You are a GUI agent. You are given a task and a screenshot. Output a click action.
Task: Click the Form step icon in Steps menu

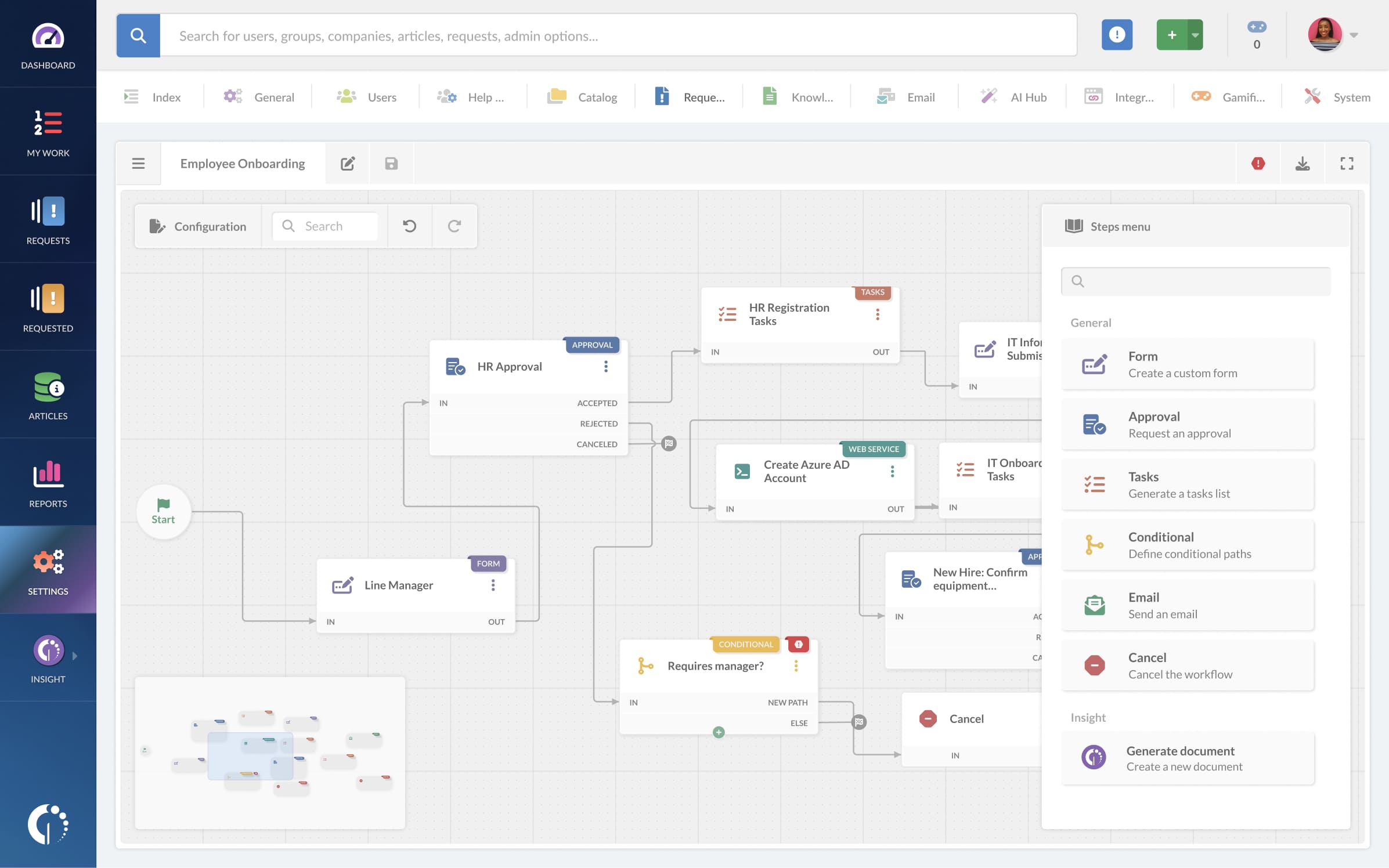click(x=1095, y=363)
